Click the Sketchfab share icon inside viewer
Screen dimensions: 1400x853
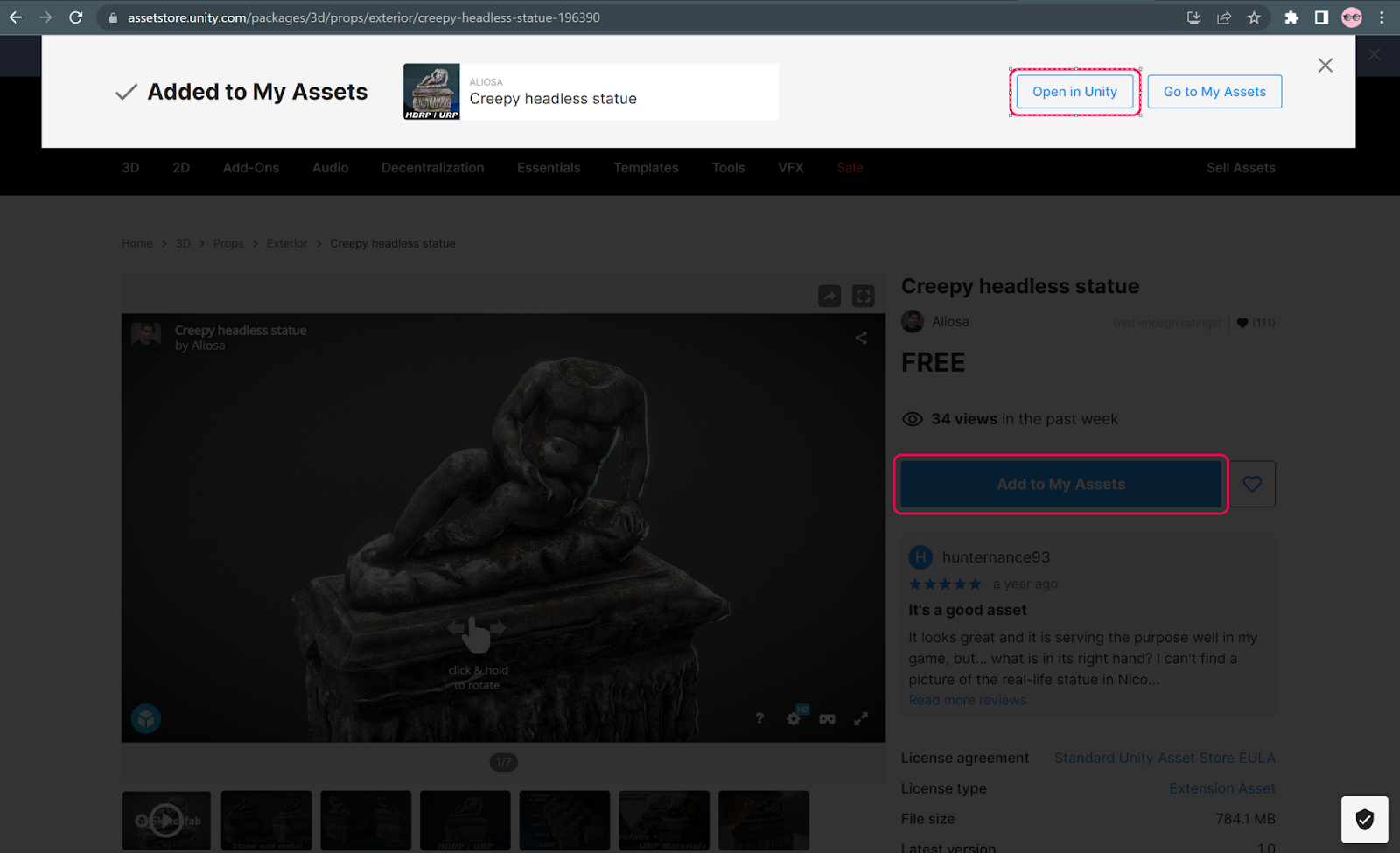[x=861, y=338]
